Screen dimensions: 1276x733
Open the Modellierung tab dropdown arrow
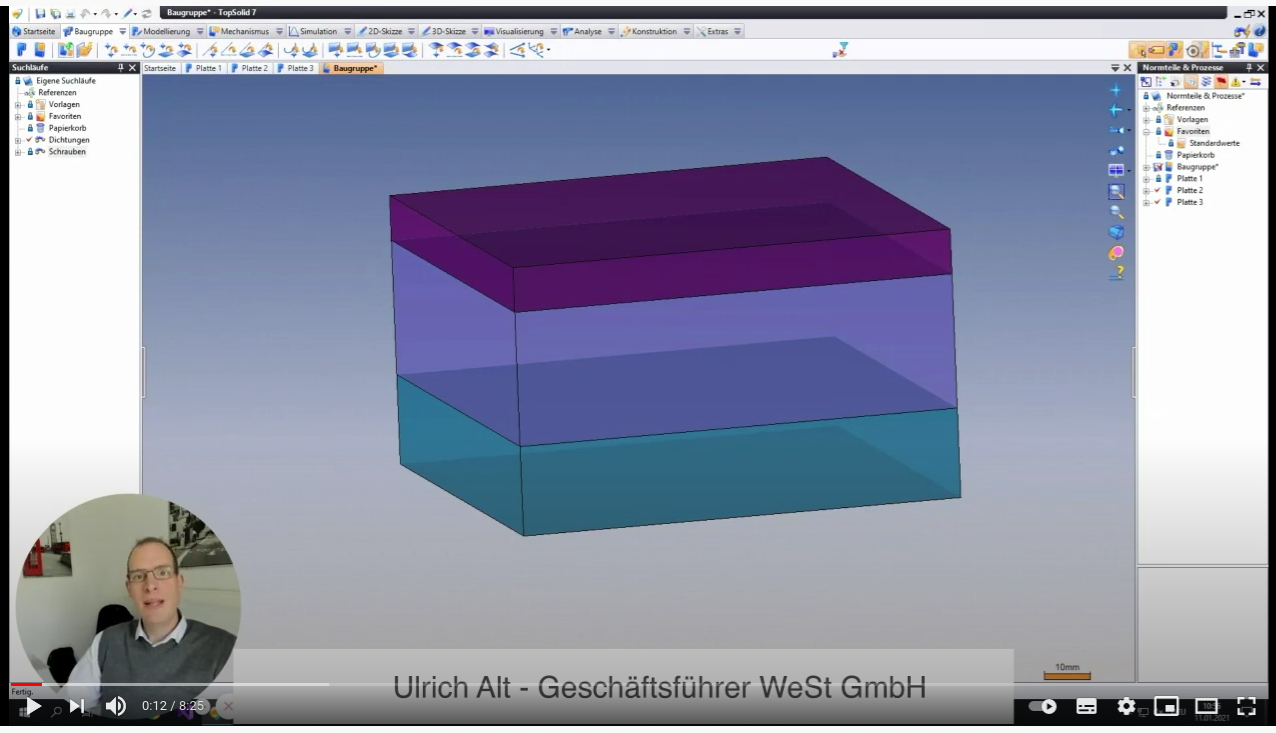(x=198, y=32)
